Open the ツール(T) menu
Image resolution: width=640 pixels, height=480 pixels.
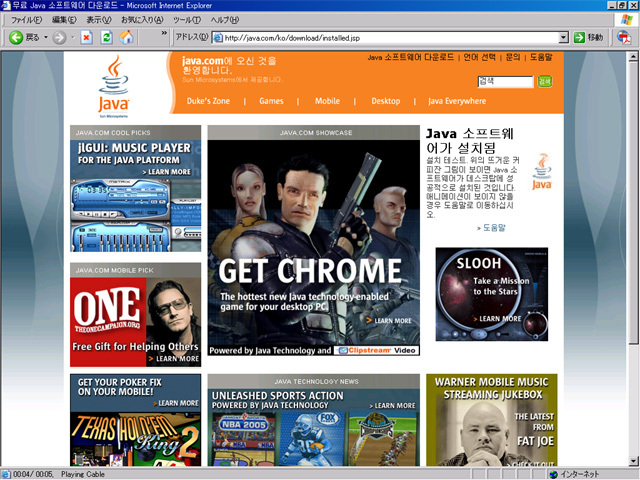(x=187, y=20)
